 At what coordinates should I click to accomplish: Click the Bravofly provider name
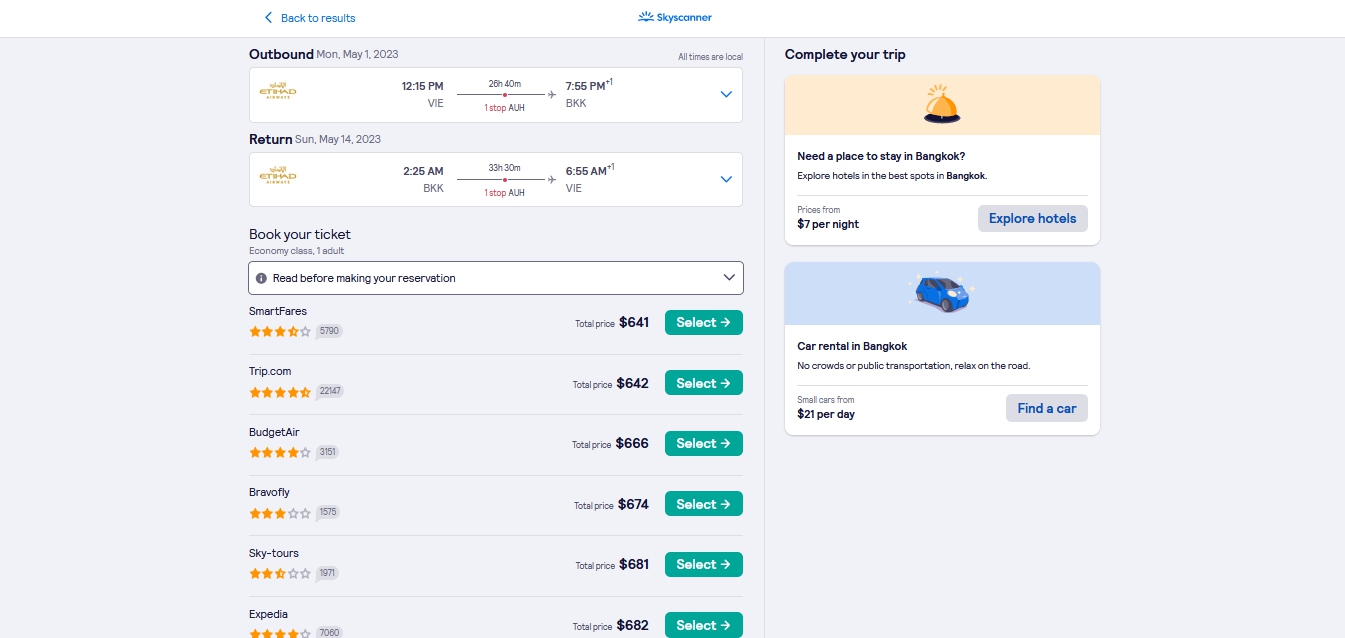pos(269,492)
